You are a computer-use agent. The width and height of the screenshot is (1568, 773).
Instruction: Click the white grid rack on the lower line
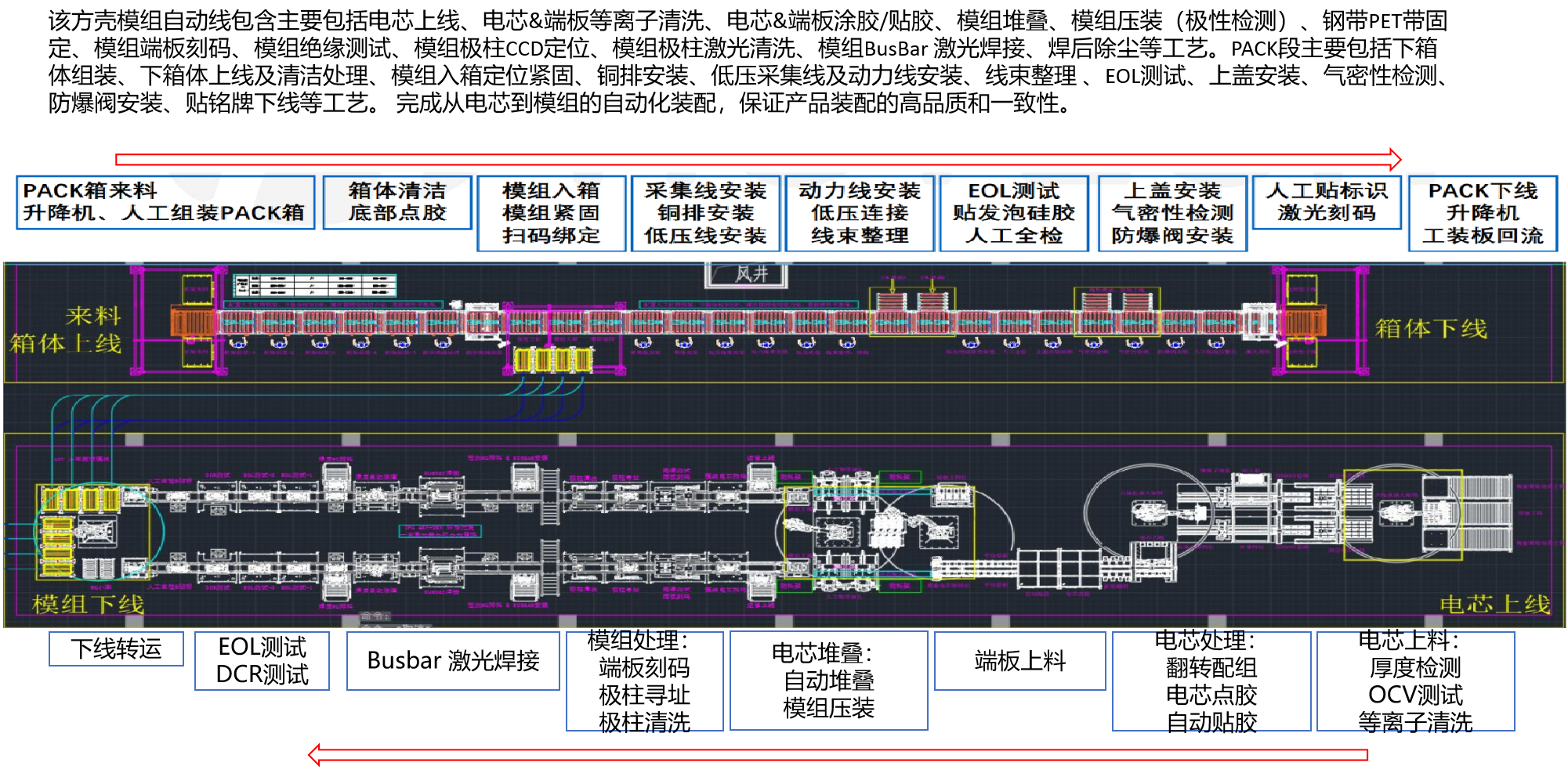click(x=1058, y=568)
